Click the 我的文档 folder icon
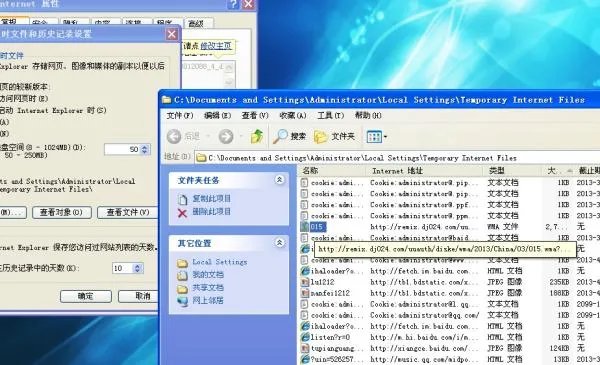The width and height of the screenshot is (600, 365). tap(182, 275)
